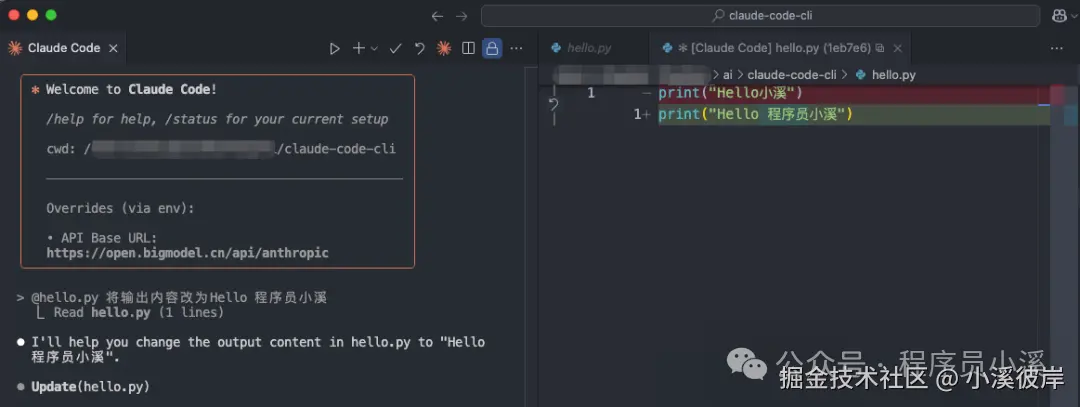1080x407 pixels.
Task: Close the [Claude Code] hello.py diff tab
Action: point(897,48)
